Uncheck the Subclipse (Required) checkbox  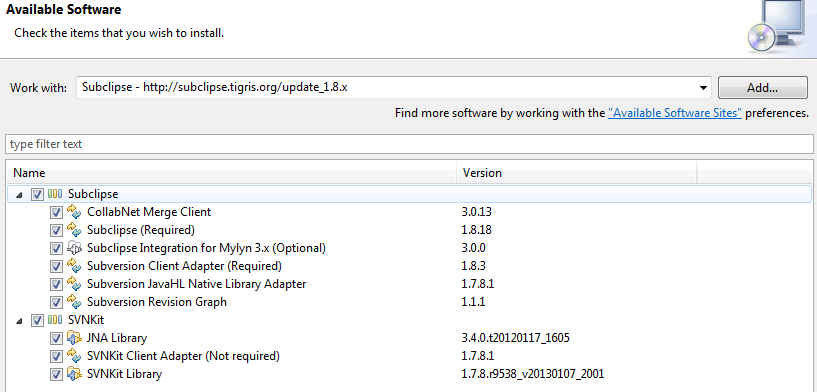[56, 230]
